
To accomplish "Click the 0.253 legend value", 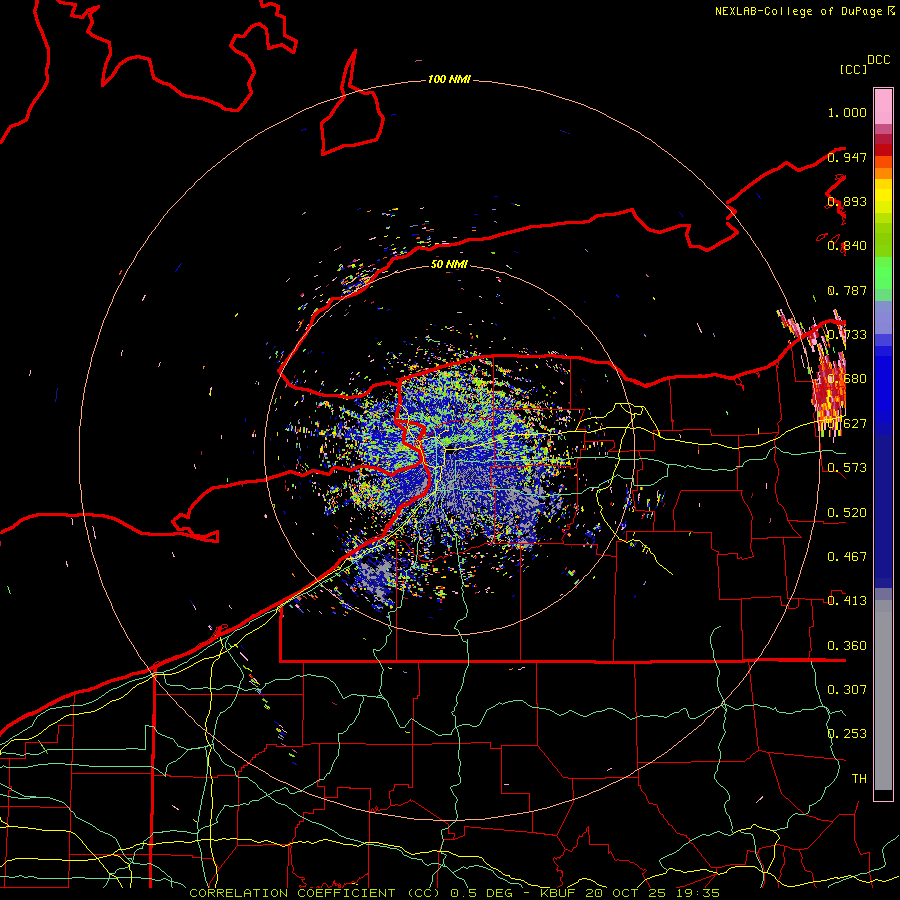I will [847, 734].
